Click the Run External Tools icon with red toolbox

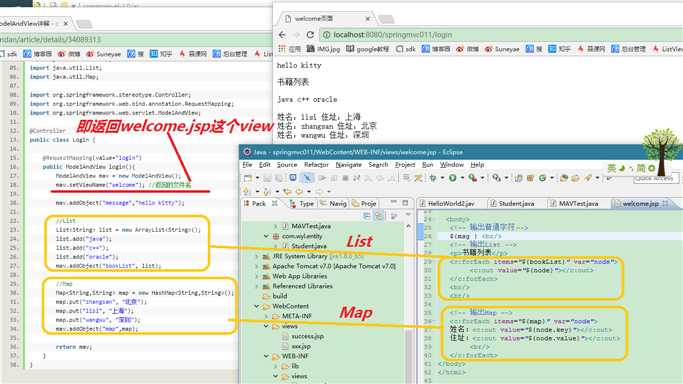click(x=473, y=178)
